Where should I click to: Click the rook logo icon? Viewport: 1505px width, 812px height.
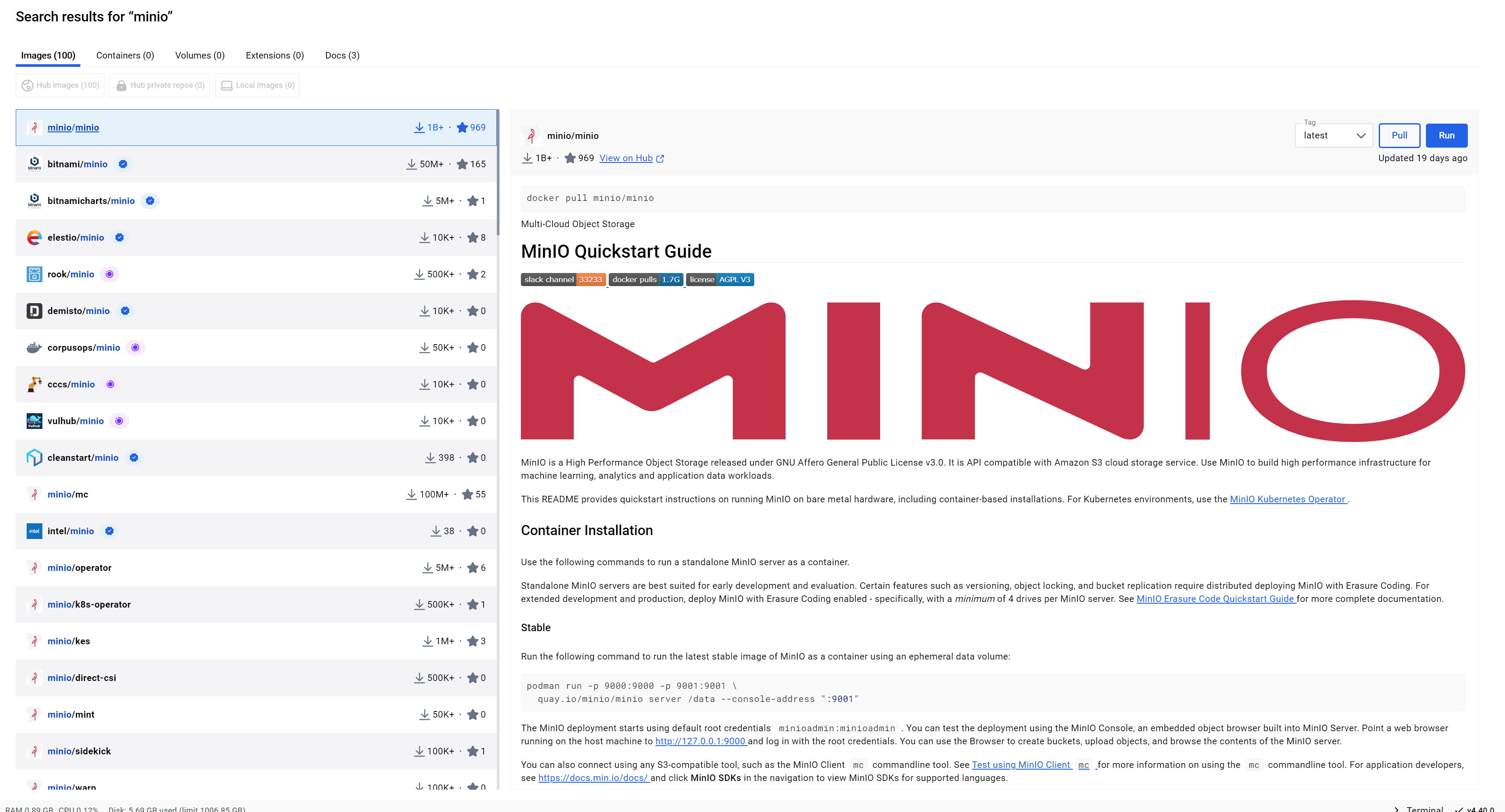pyautogui.click(x=35, y=274)
